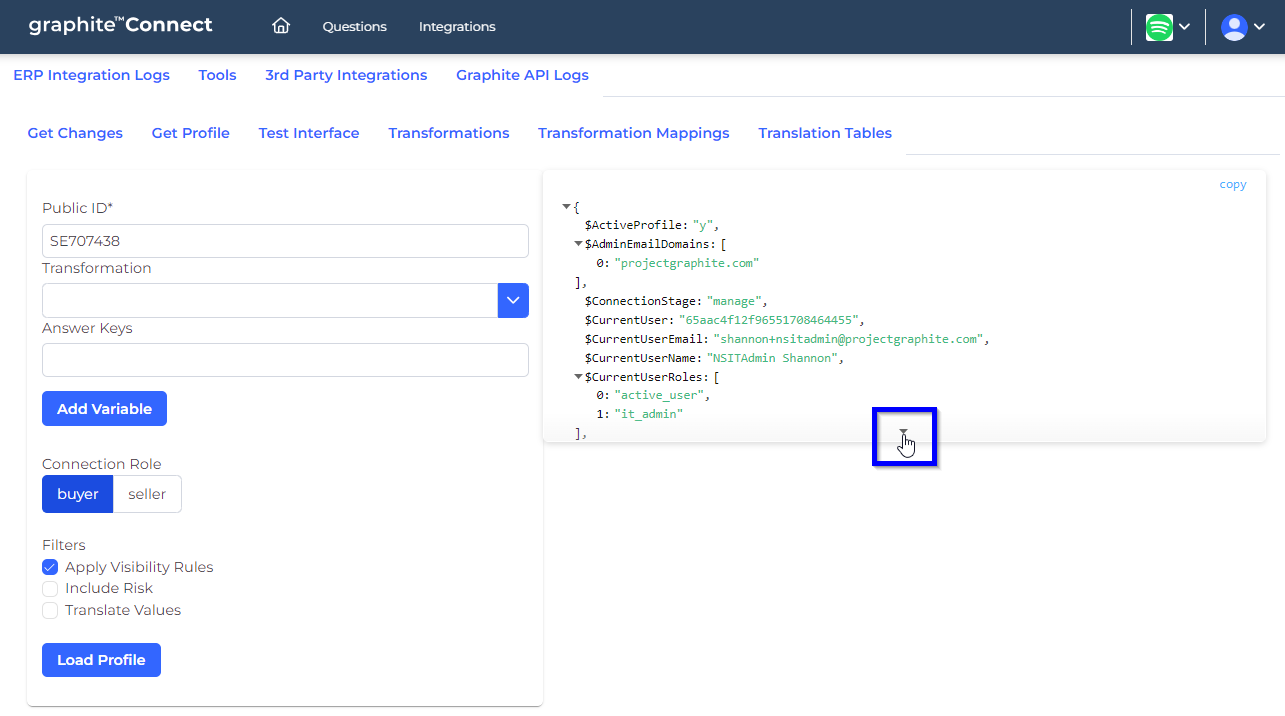Image resolution: width=1285 pixels, height=716 pixels.
Task: Enable the Include Risk filter
Action: pyautogui.click(x=50, y=588)
